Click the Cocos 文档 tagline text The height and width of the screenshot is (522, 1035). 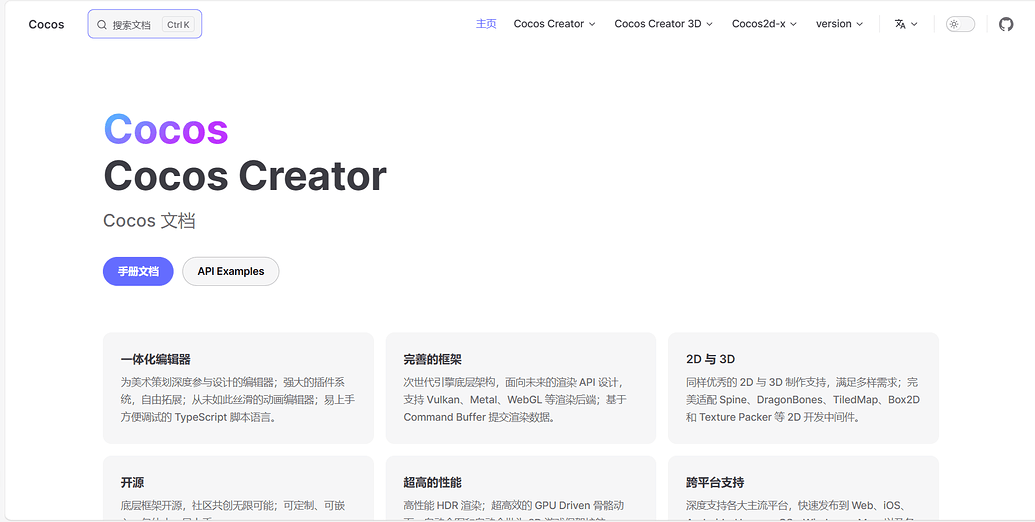pyautogui.click(x=149, y=220)
